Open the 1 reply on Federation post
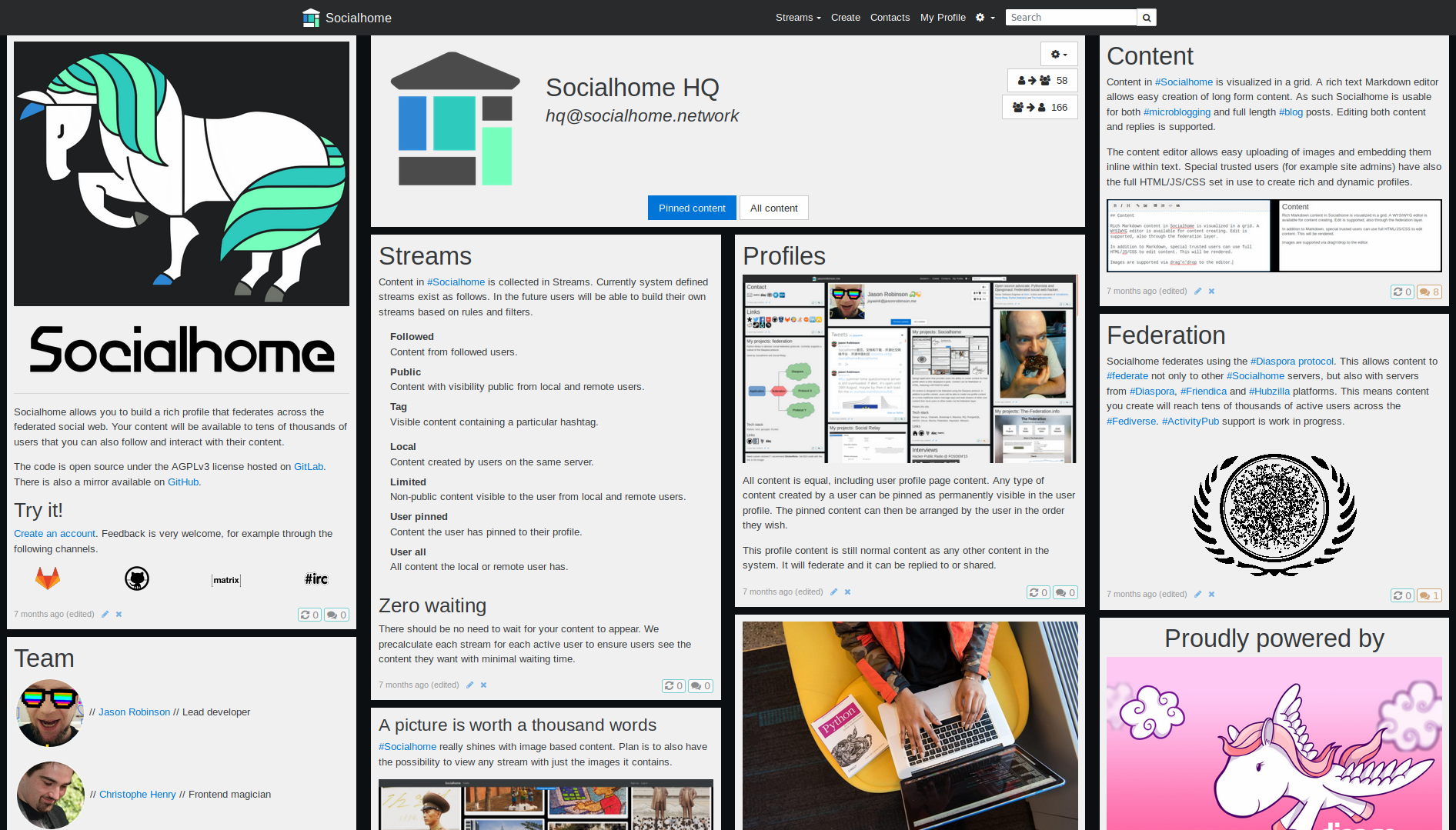Image resolution: width=1456 pixels, height=830 pixels. tap(1429, 595)
